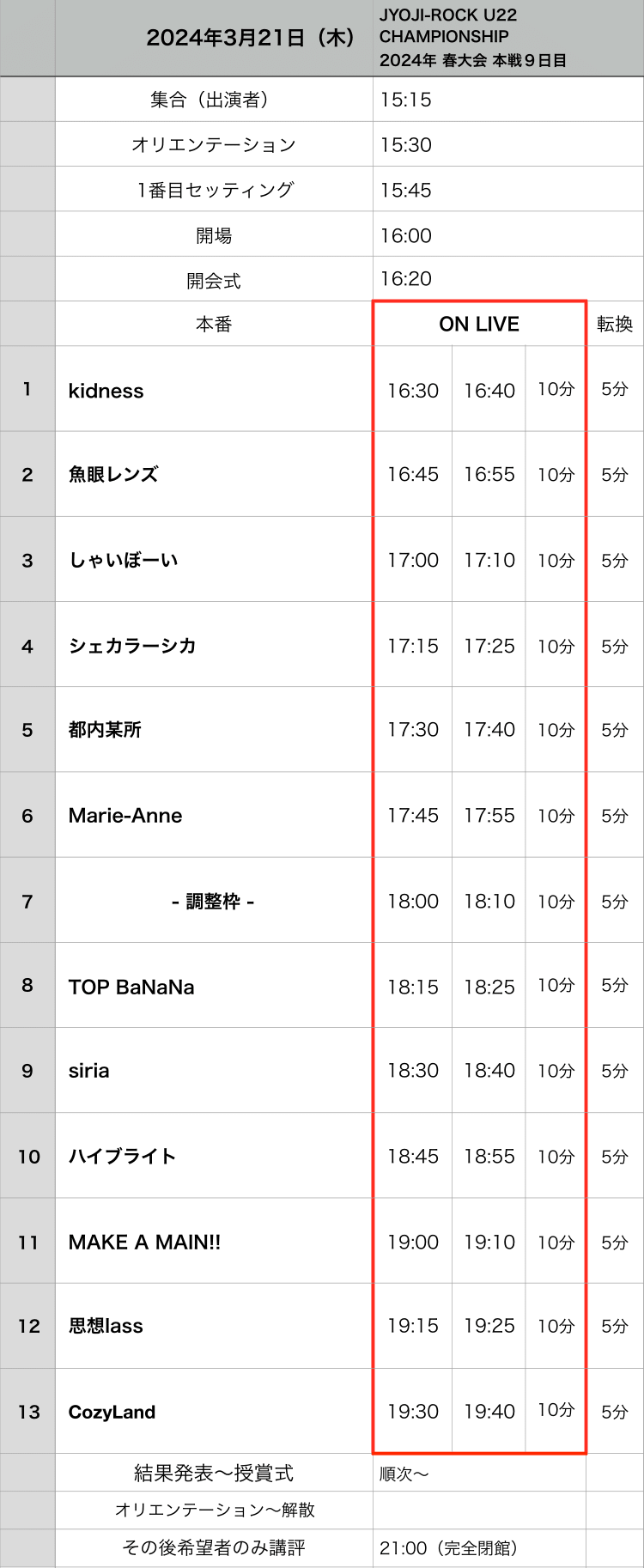Image resolution: width=644 pixels, height=1568 pixels.
Task: Select the ON LIVE column header
Action: coord(479,324)
